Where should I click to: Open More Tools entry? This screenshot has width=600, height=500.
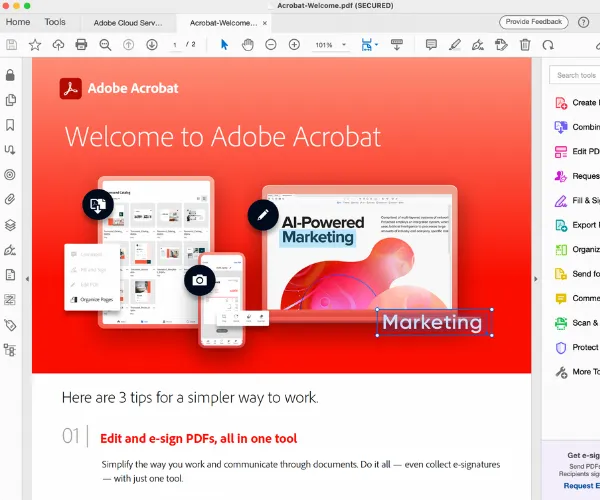click(575, 372)
